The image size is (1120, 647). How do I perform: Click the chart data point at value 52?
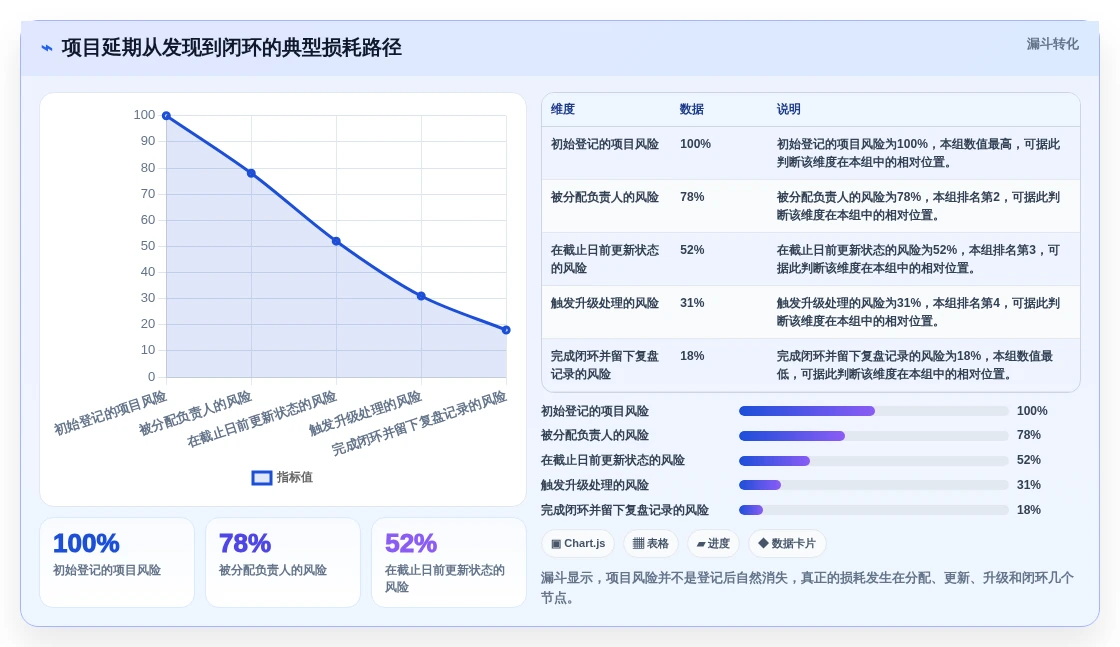click(336, 241)
